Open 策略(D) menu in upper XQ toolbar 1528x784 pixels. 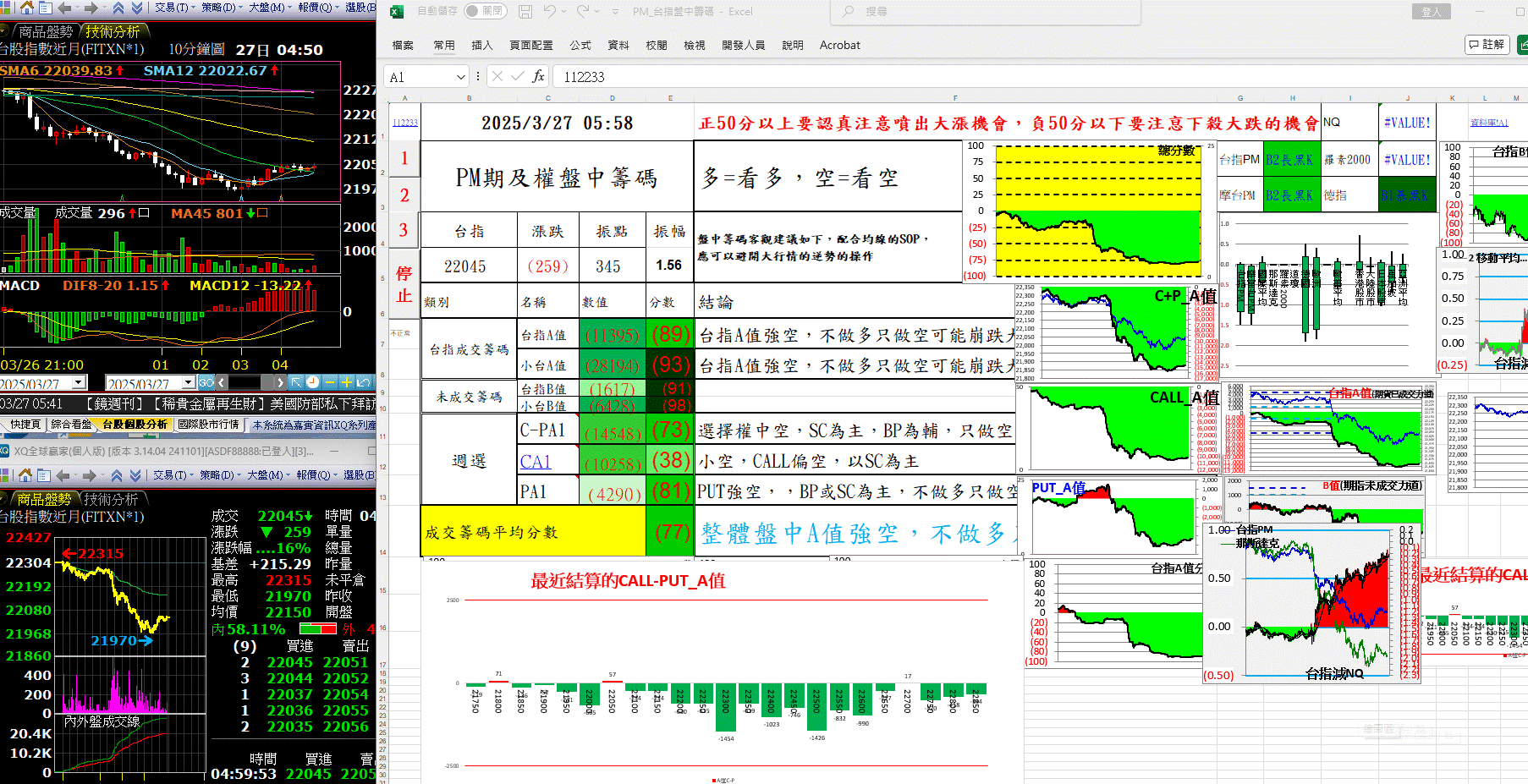tap(221, 8)
